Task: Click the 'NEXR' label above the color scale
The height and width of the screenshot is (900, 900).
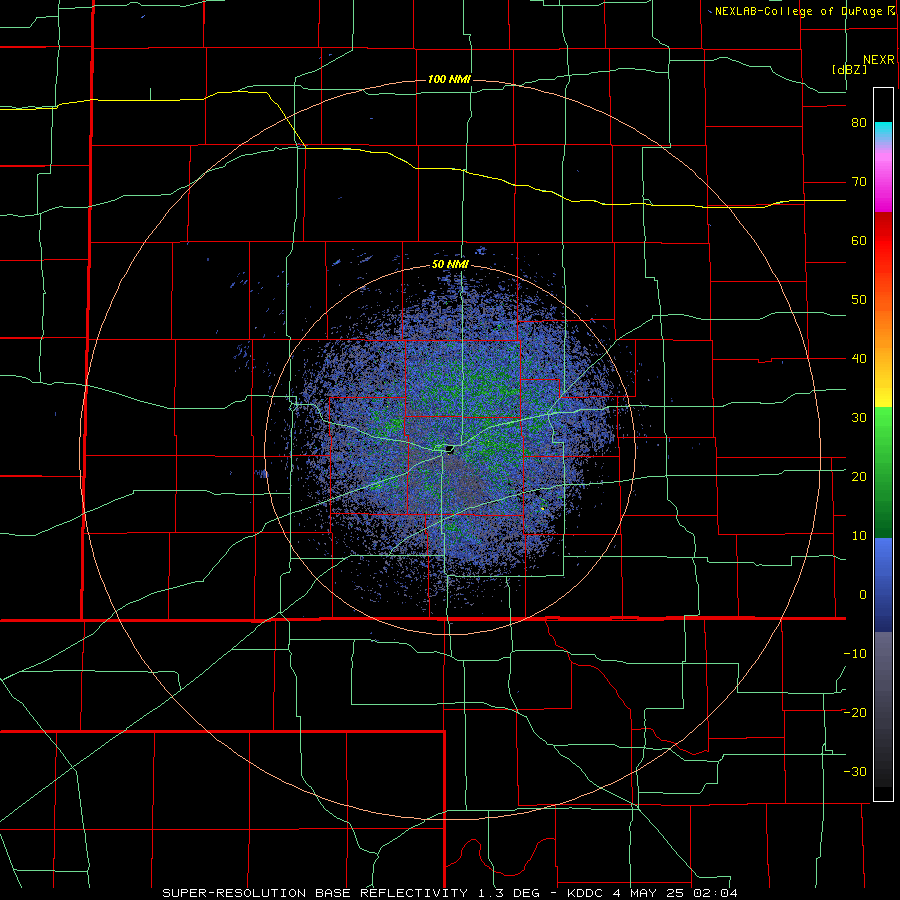Action: coord(879,60)
